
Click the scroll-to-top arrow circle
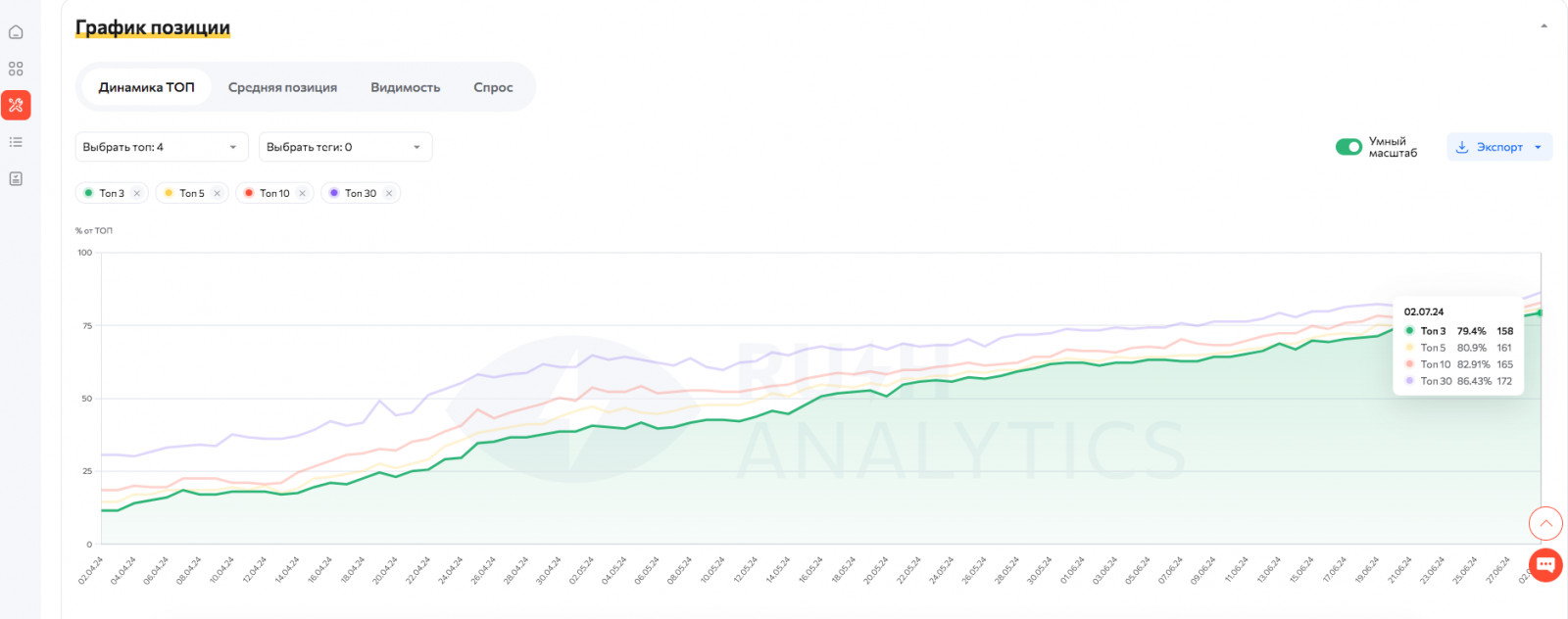(x=1545, y=524)
